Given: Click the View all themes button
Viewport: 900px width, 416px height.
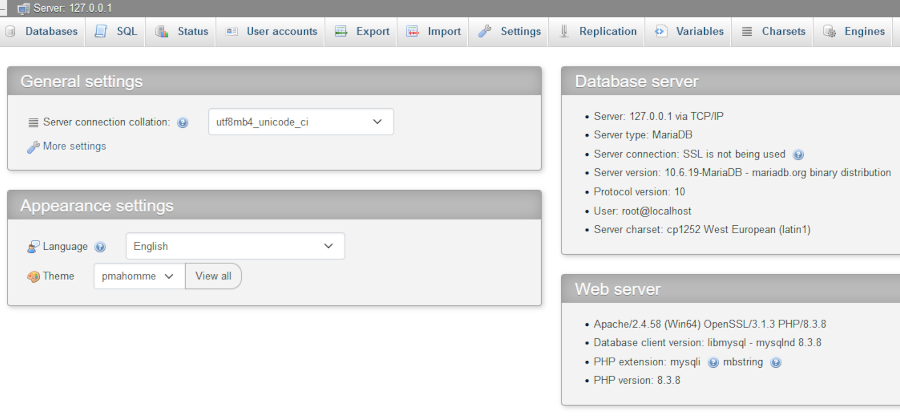Looking at the screenshot, I should 214,276.
